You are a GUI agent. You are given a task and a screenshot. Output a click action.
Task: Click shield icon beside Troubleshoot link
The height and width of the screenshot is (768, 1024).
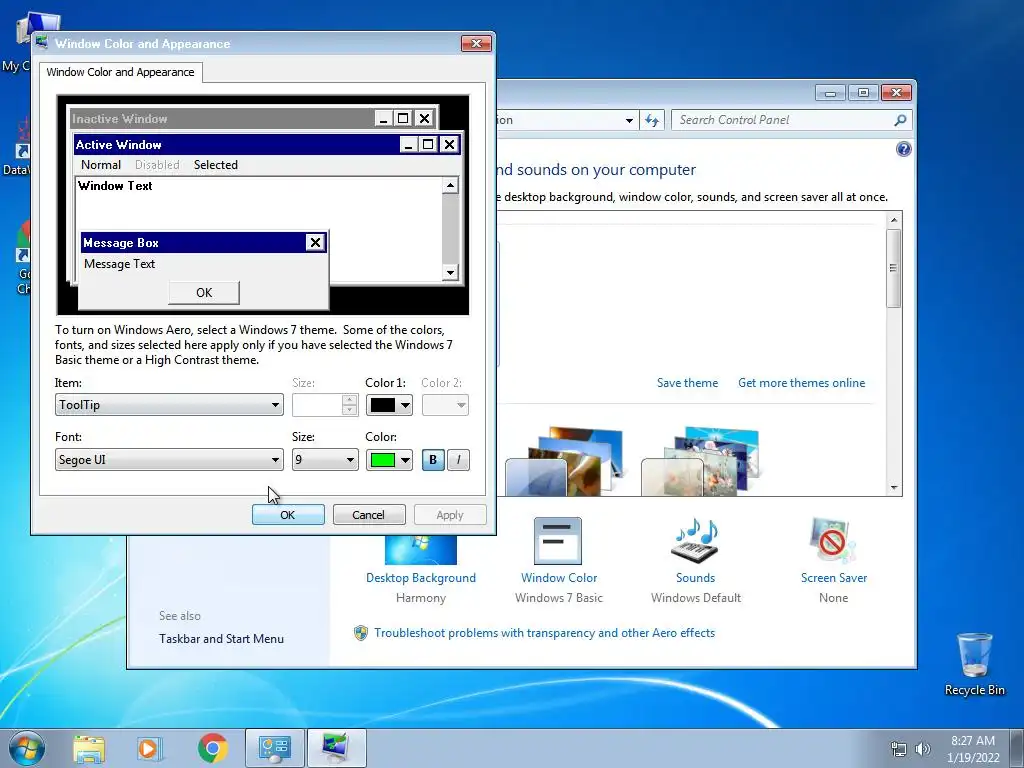click(360, 633)
